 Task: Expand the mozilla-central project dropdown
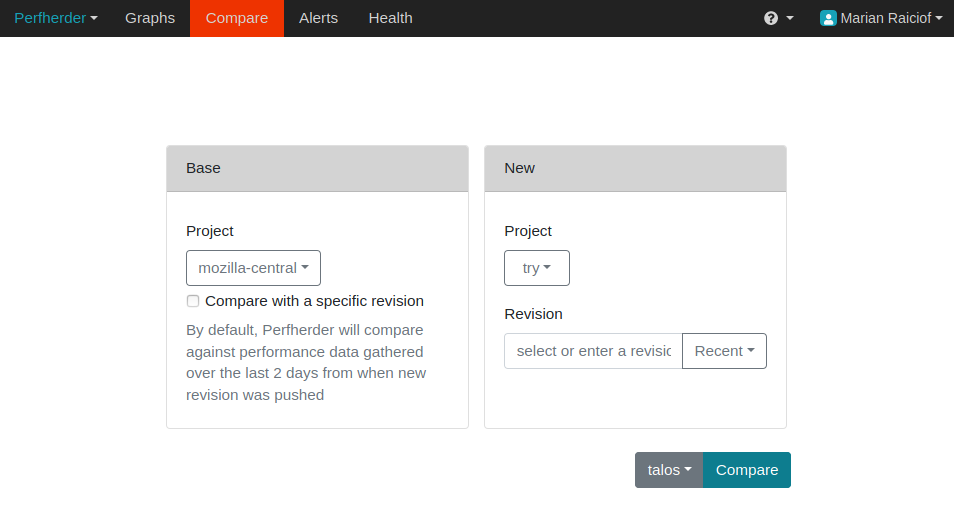pyautogui.click(x=253, y=268)
